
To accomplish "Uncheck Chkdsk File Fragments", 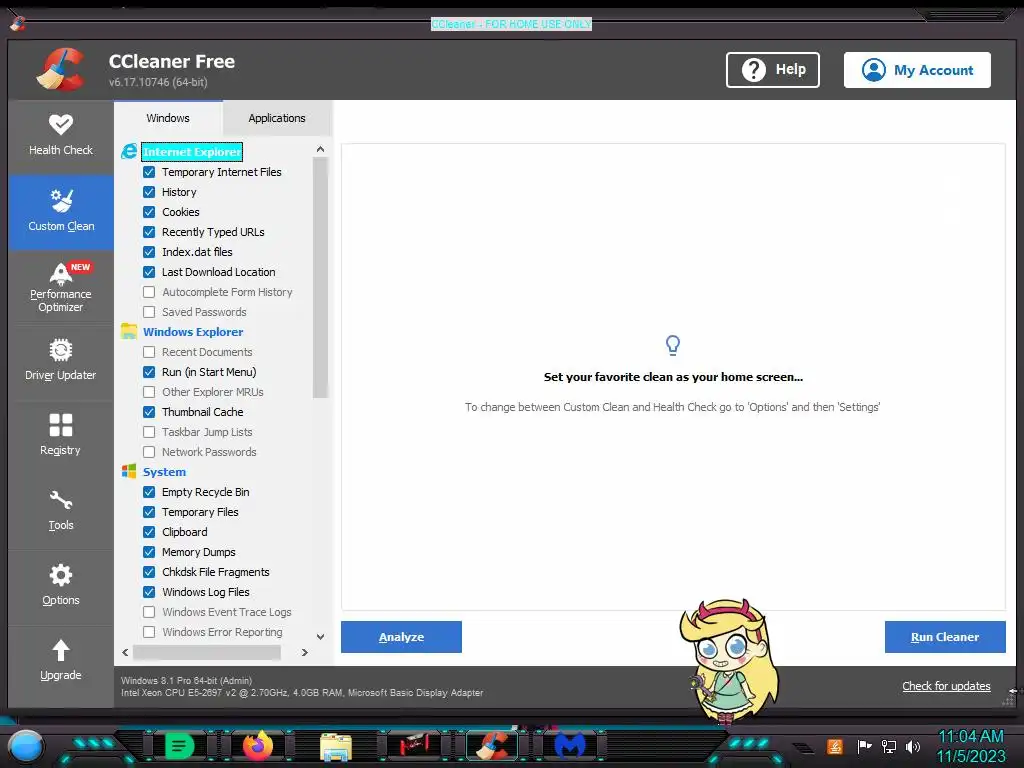I will point(149,572).
